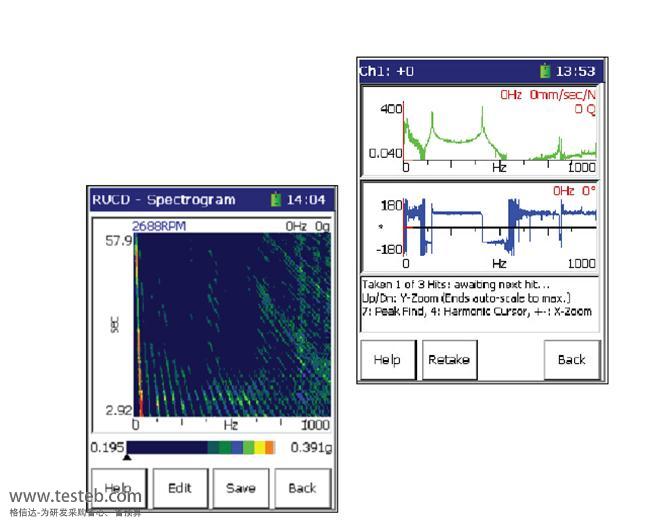Click the 2688RPM readout label

click(x=159, y=226)
